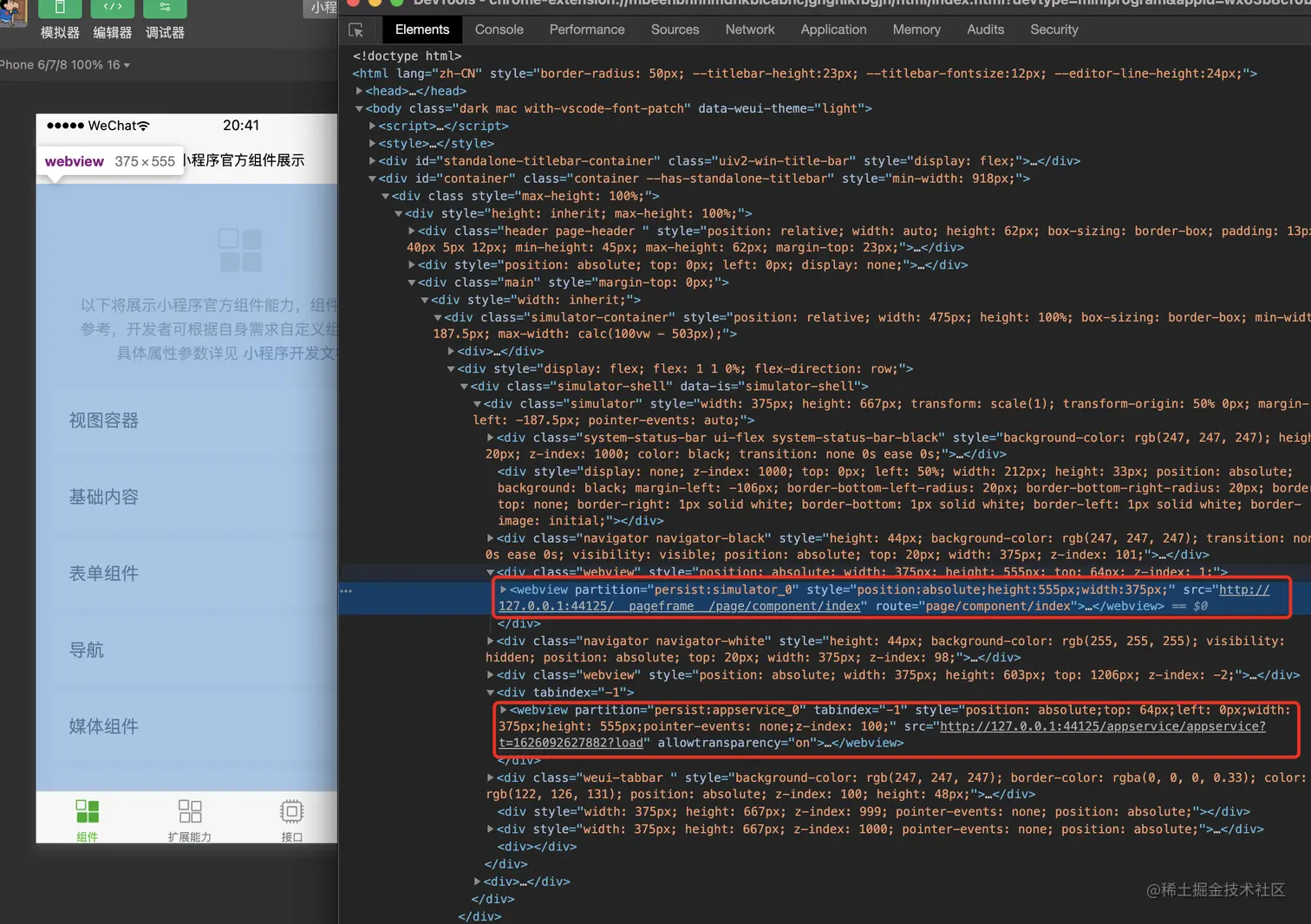The image size is (1311, 924).
Task: Click the component grid logo in simulator
Action: coord(240,251)
